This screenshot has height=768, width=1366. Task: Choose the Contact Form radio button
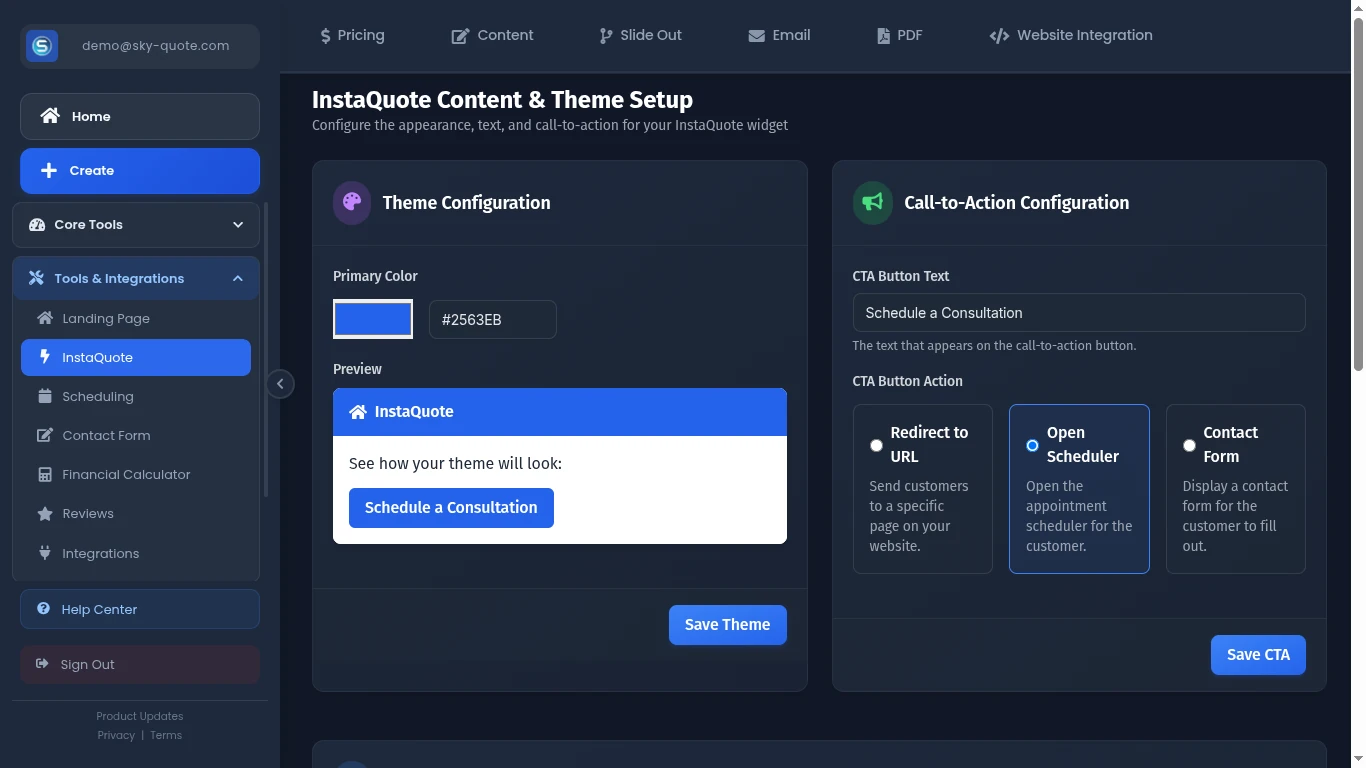(x=1189, y=445)
